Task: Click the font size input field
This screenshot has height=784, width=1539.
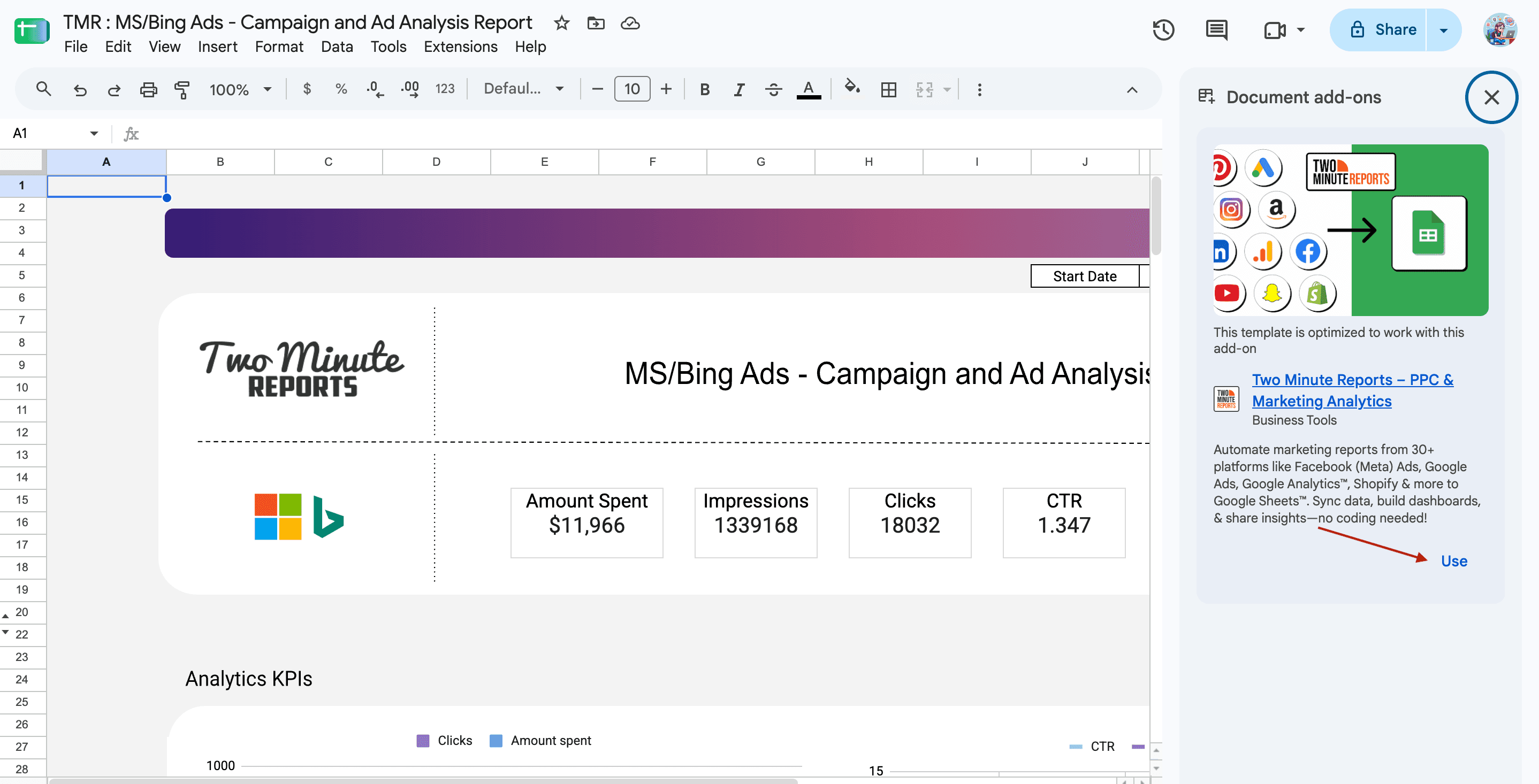Action: click(632, 89)
